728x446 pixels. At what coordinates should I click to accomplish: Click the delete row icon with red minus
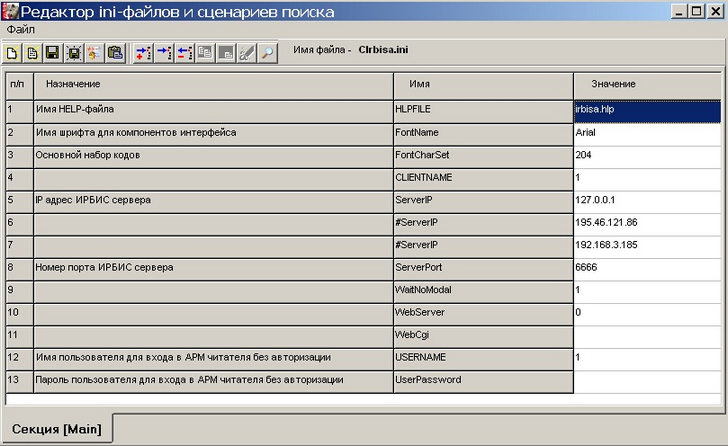[184, 52]
